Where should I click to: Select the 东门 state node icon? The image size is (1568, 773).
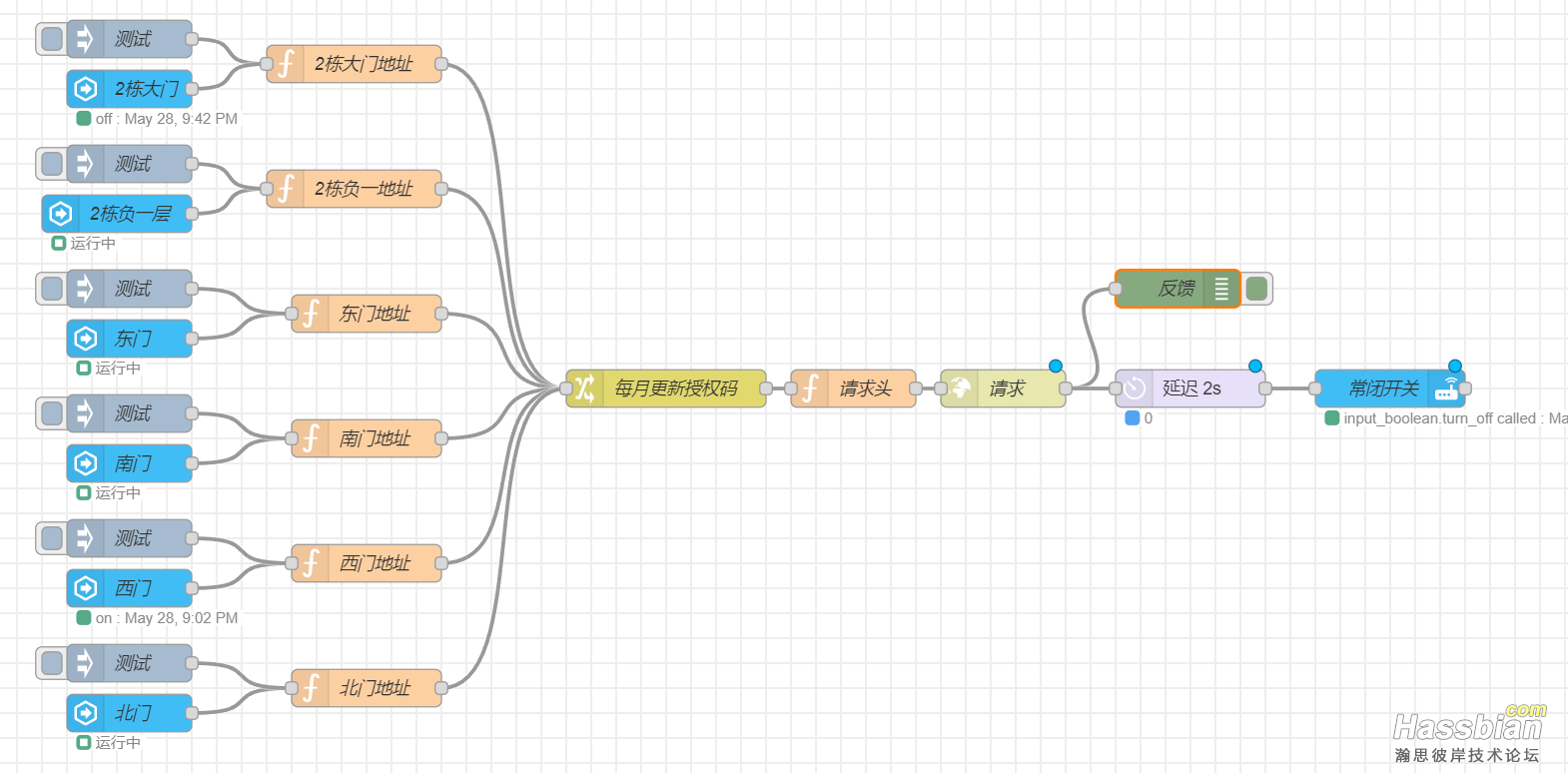pyautogui.click(x=86, y=339)
